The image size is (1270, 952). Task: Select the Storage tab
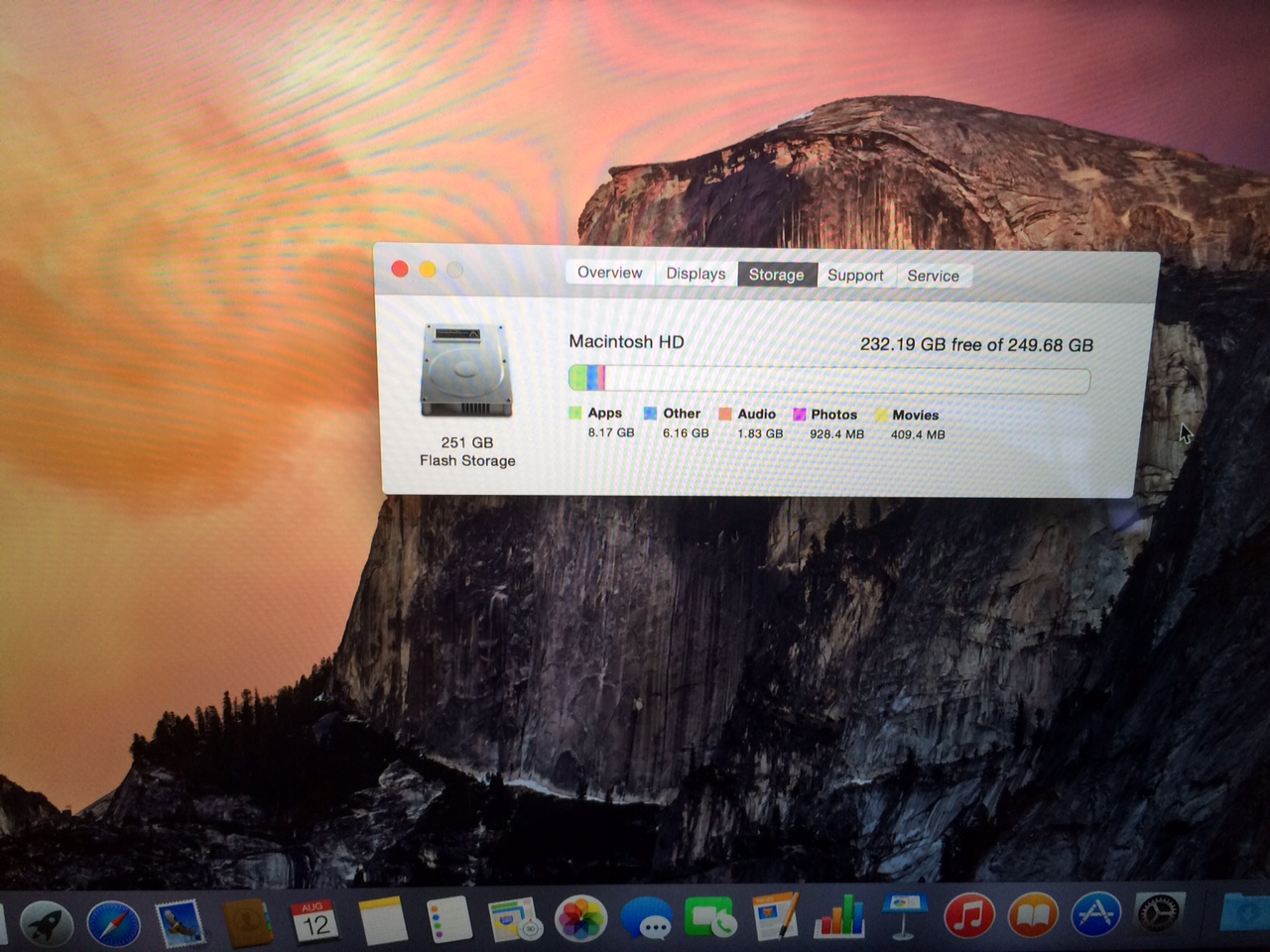click(776, 275)
